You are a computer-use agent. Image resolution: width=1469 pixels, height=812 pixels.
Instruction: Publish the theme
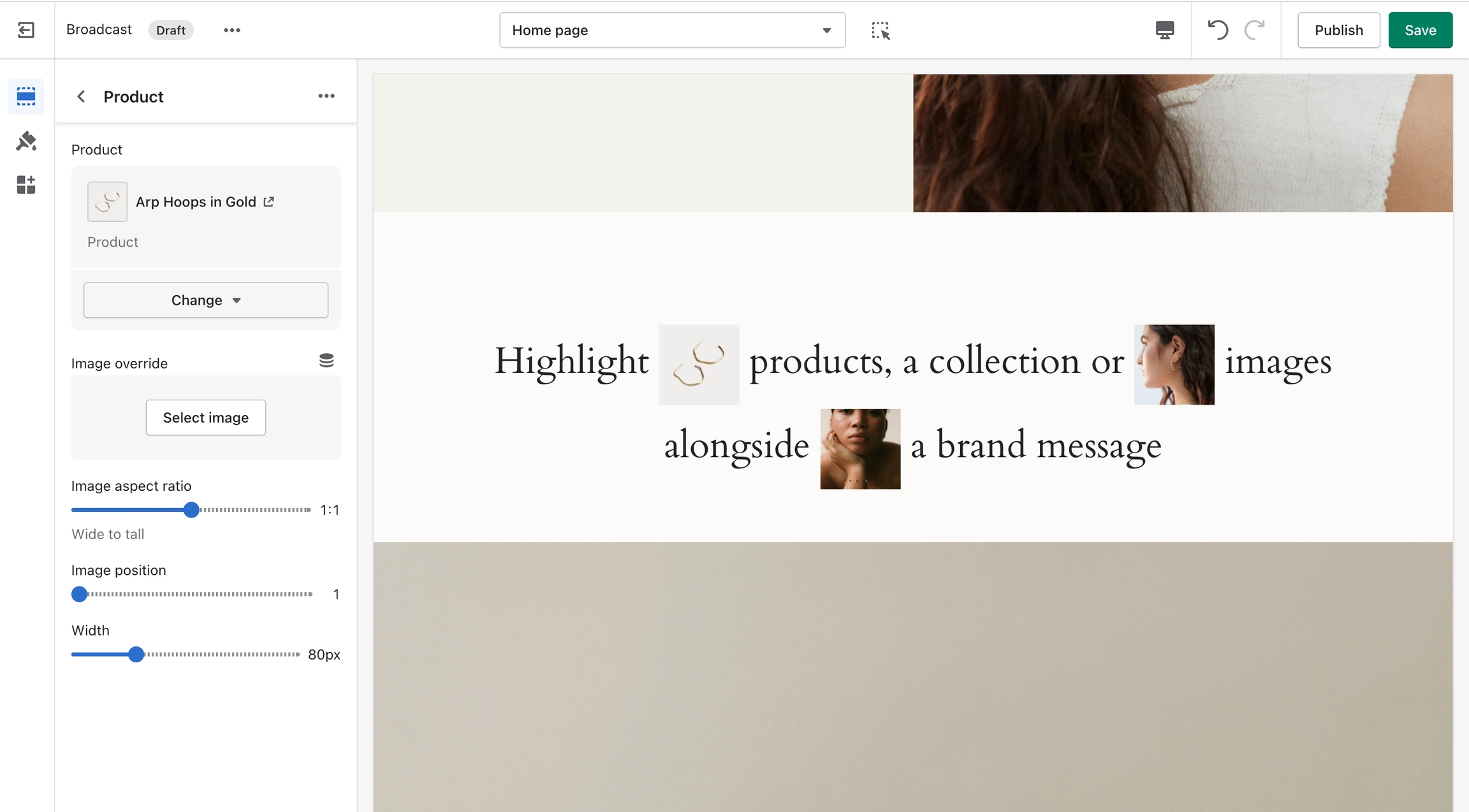point(1338,30)
